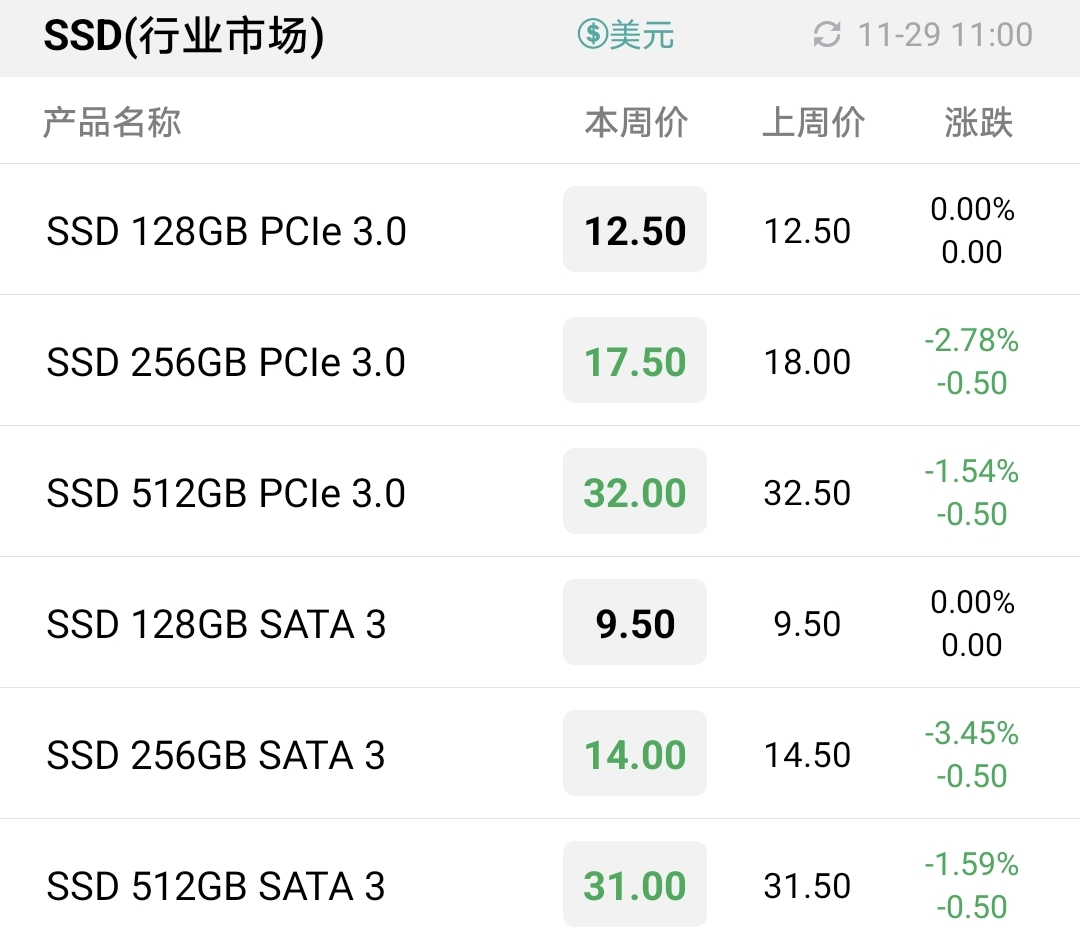Open the SSD 128GB SATA 3 row
1080x941 pixels.
540,622
